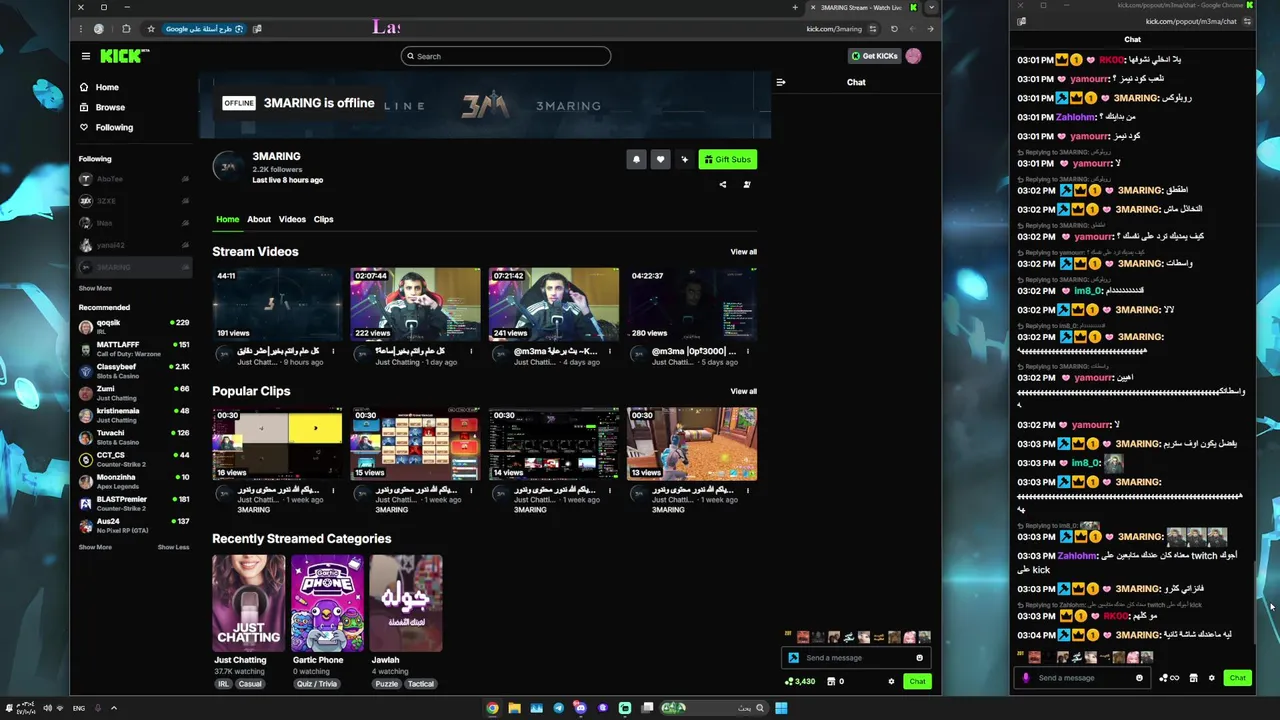Play the clip with 13 views
This screenshot has height=720, width=1280.
[692, 443]
